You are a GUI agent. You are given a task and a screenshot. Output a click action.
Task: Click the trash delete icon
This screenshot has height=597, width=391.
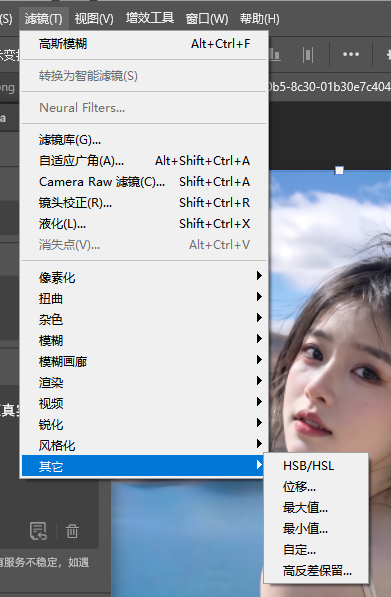pos(72,531)
